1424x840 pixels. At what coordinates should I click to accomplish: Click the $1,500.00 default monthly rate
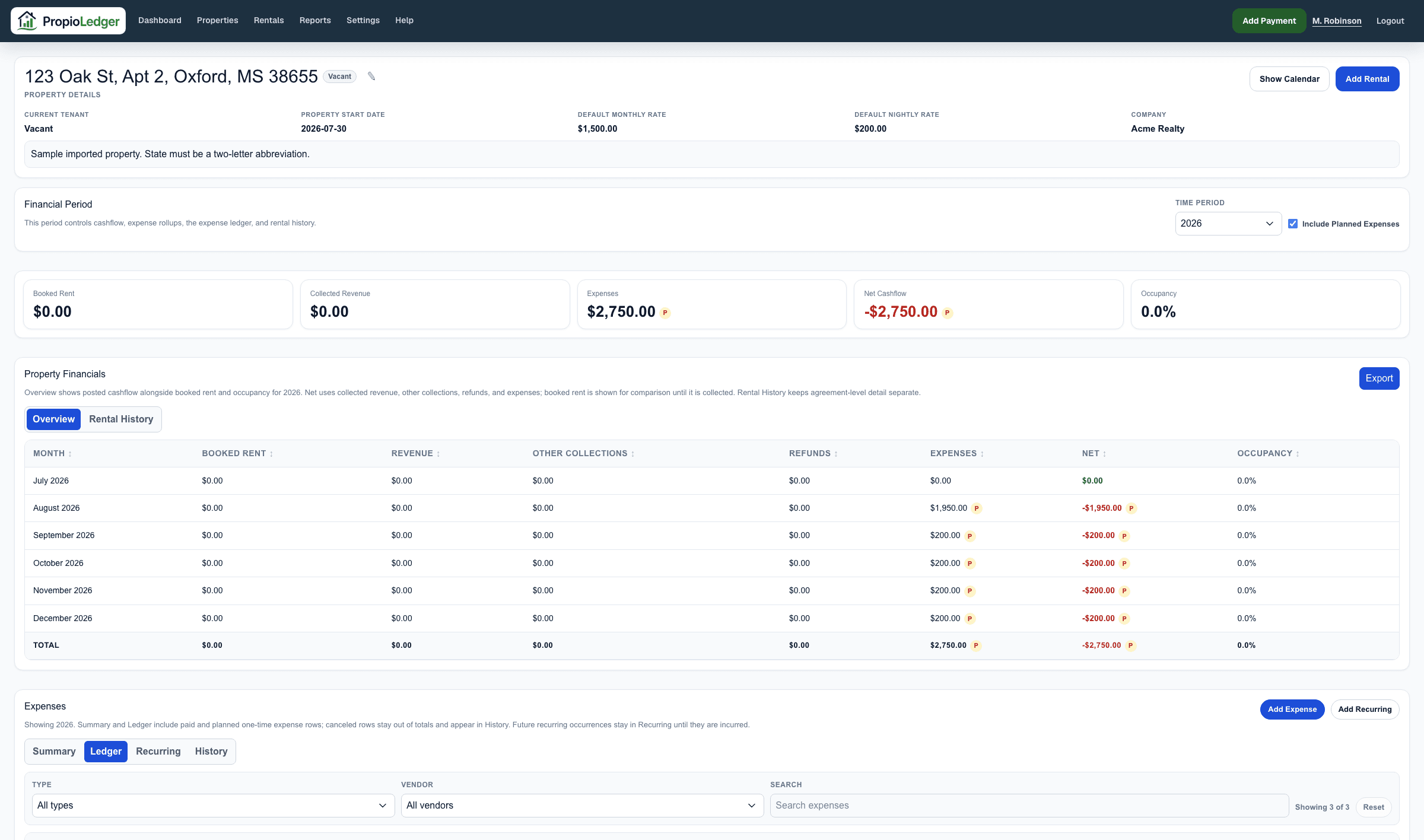[x=597, y=129]
